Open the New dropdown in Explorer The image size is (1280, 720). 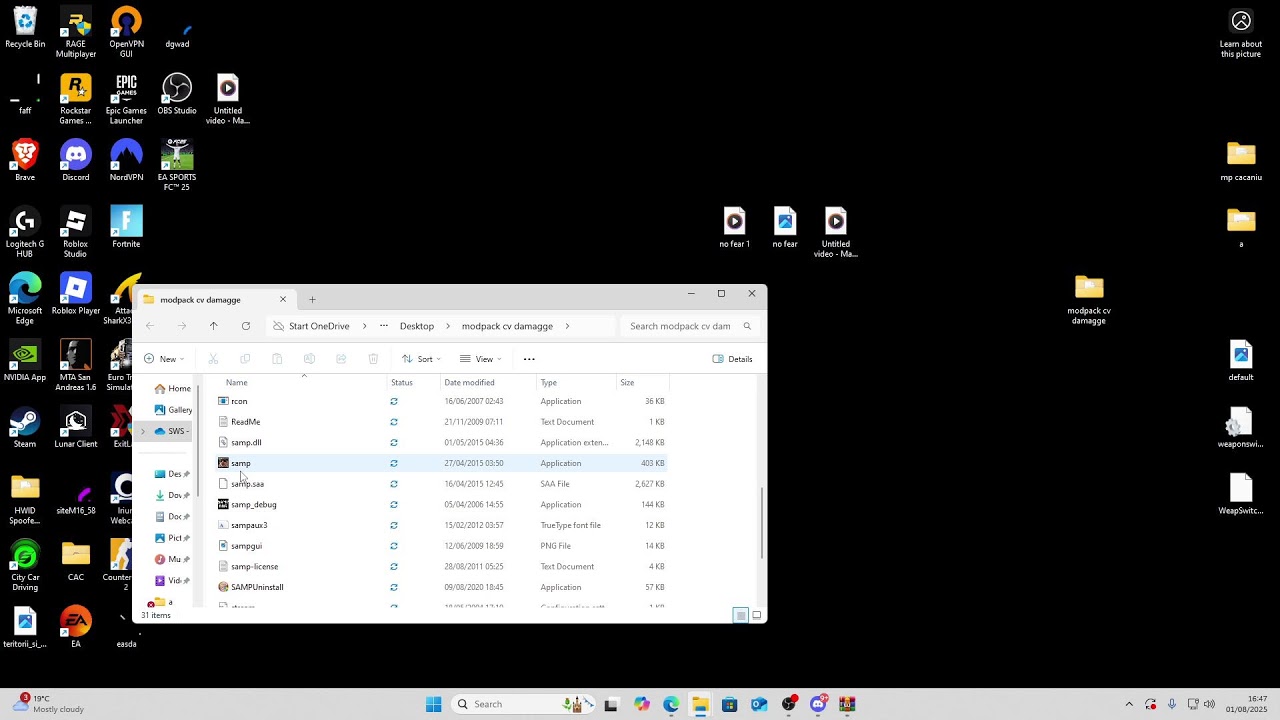pyautogui.click(x=164, y=359)
